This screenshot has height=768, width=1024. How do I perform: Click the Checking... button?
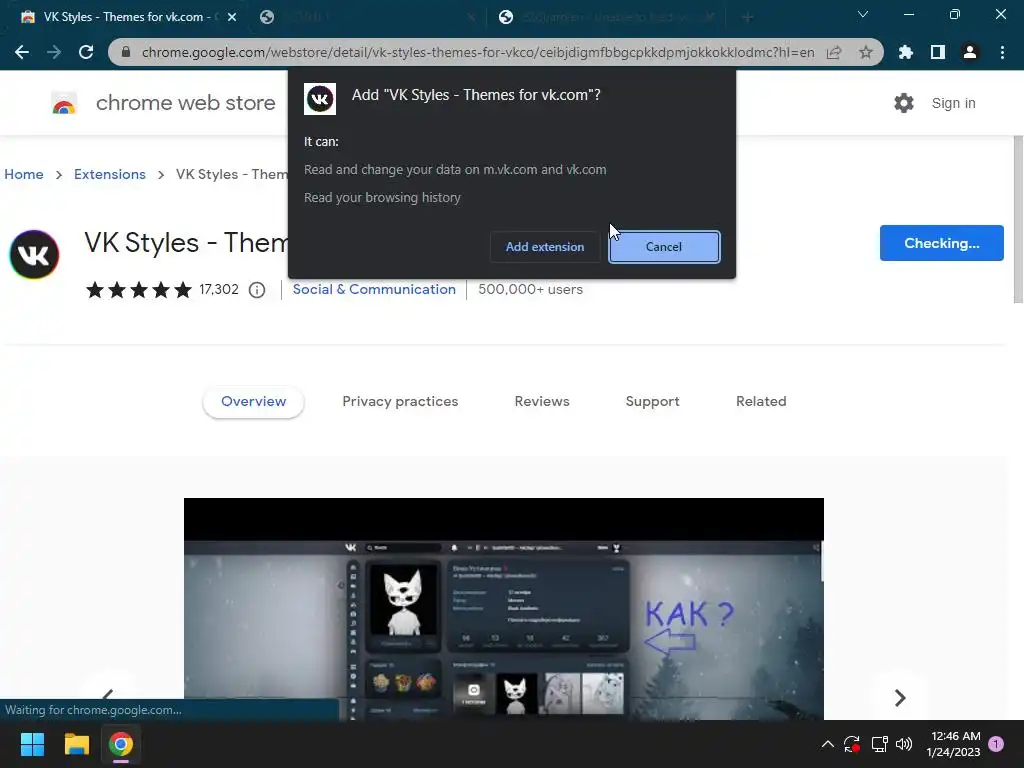point(941,243)
